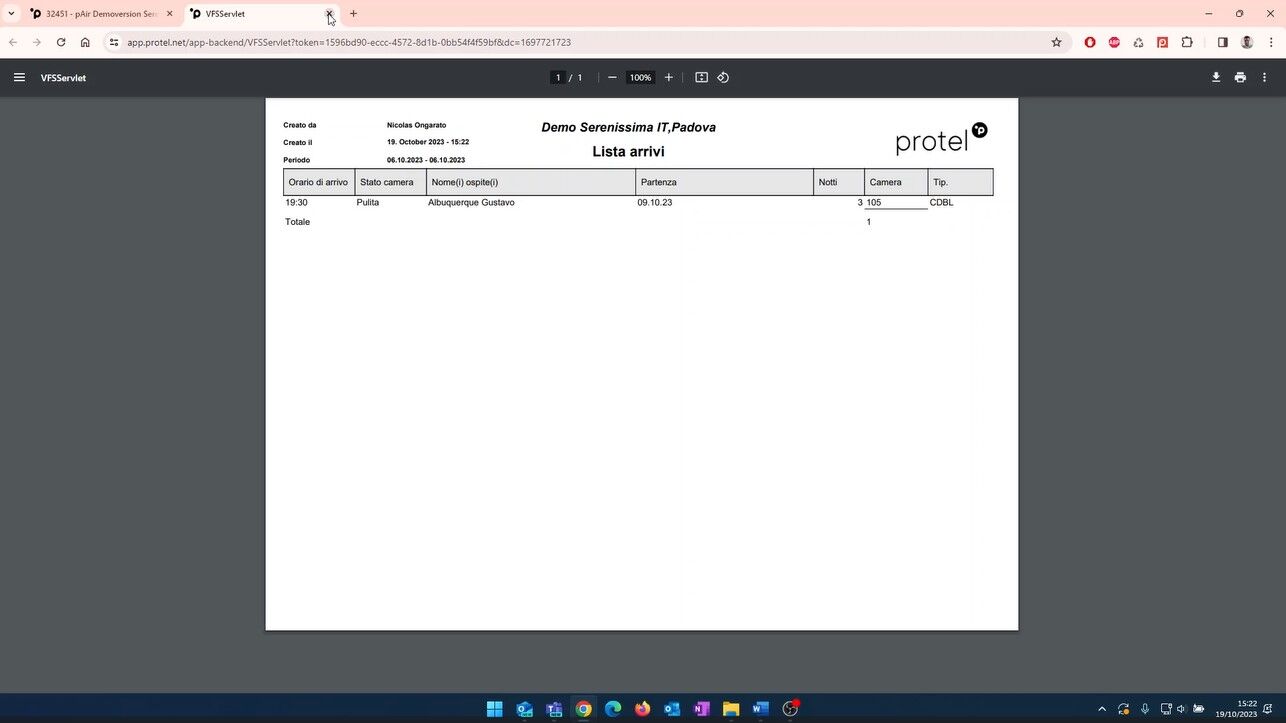Reload the current page
Screen dimensions: 1286x723
(x=61, y=42)
